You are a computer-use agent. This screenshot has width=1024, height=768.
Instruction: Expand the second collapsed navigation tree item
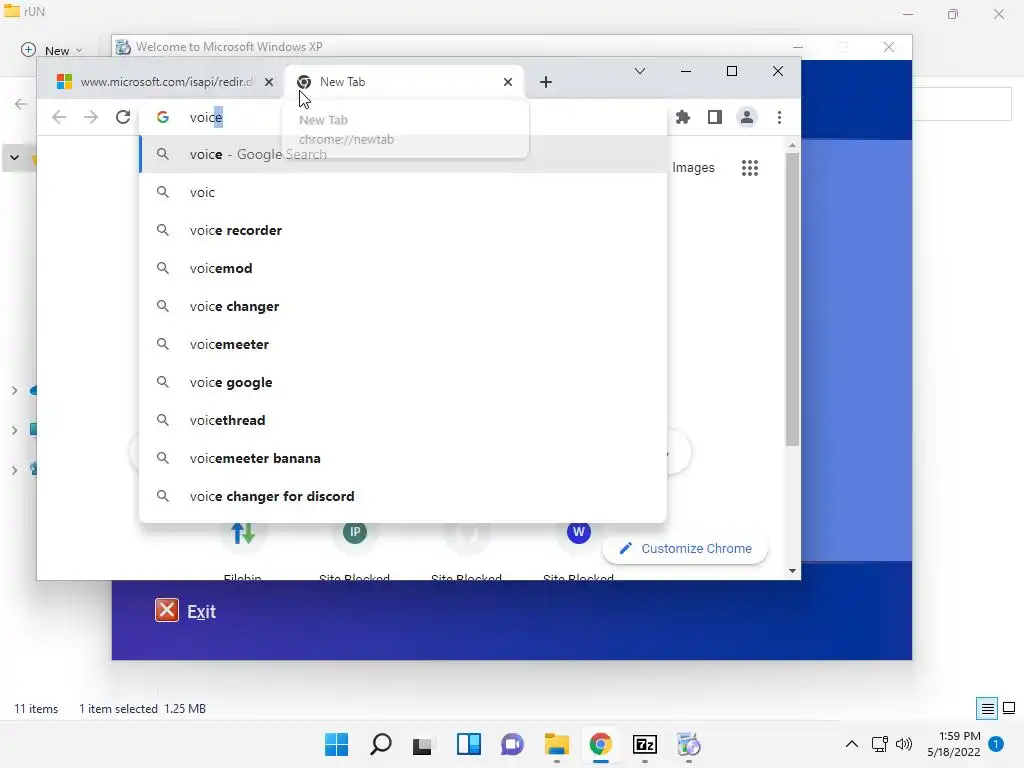point(14,430)
